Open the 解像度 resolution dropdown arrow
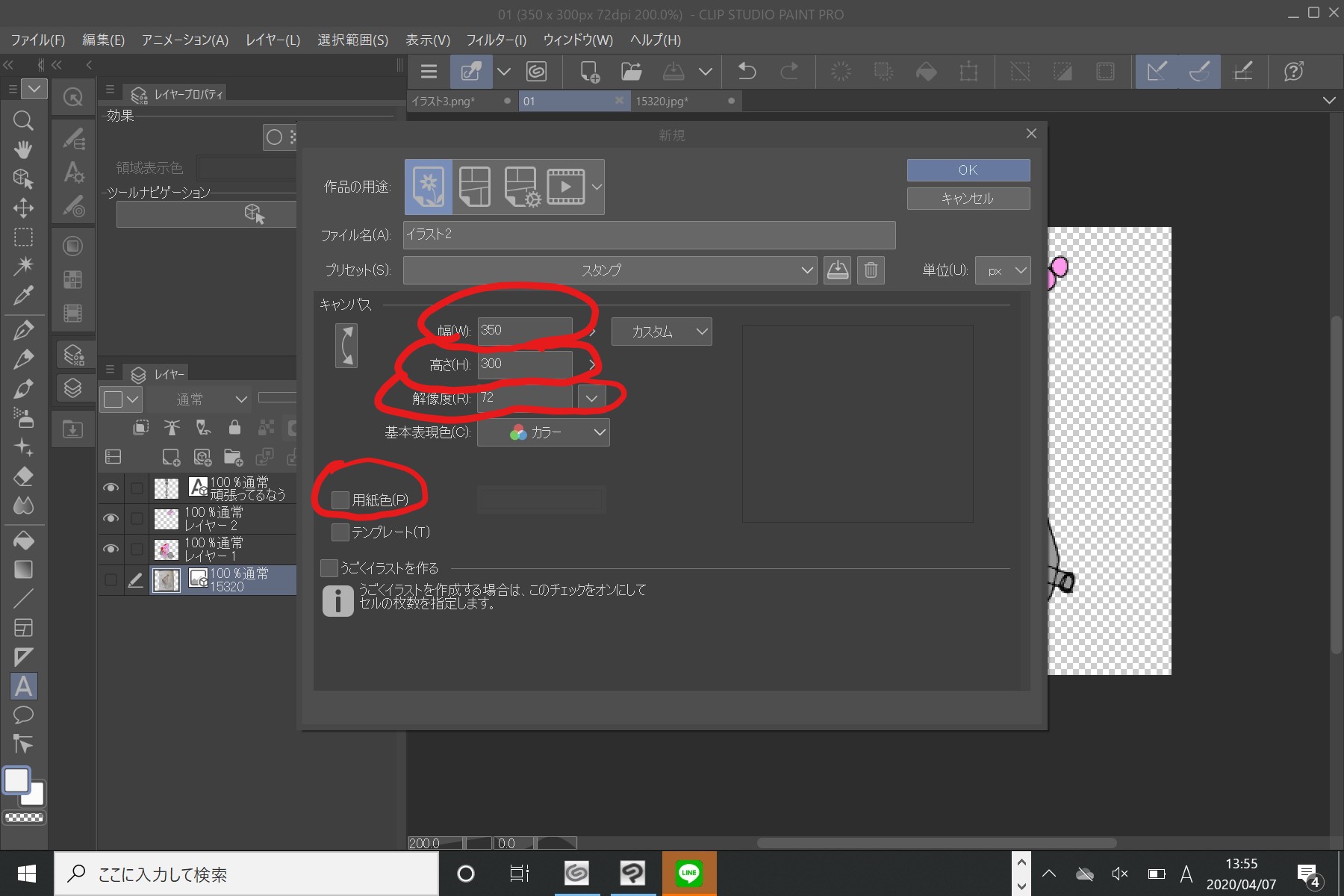The height and width of the screenshot is (896, 1344). coord(591,398)
